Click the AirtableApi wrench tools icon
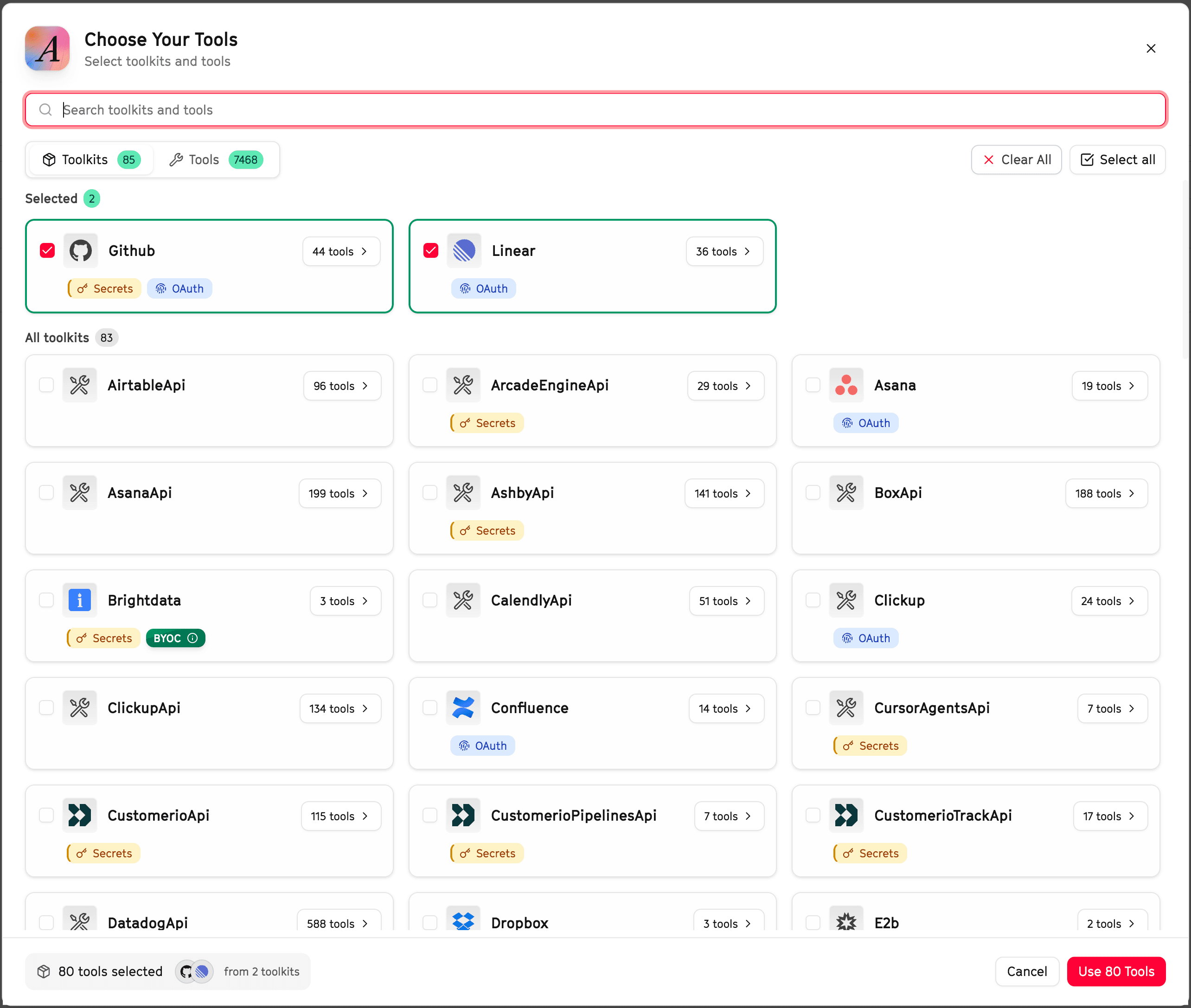Image resolution: width=1191 pixels, height=1008 pixels. pos(79,385)
